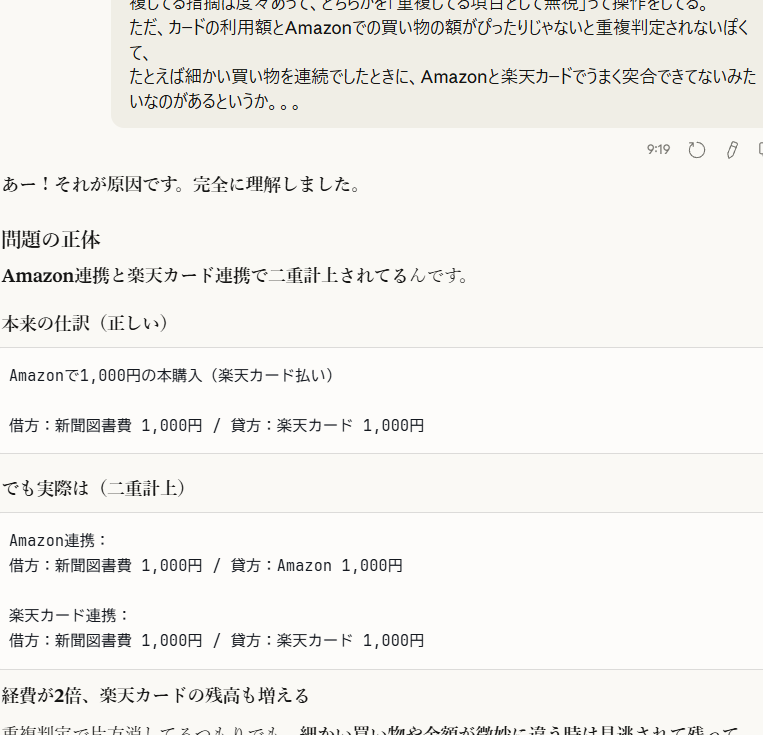Click the 9:19 message timestamp
This screenshot has width=763, height=735.
coord(658,150)
